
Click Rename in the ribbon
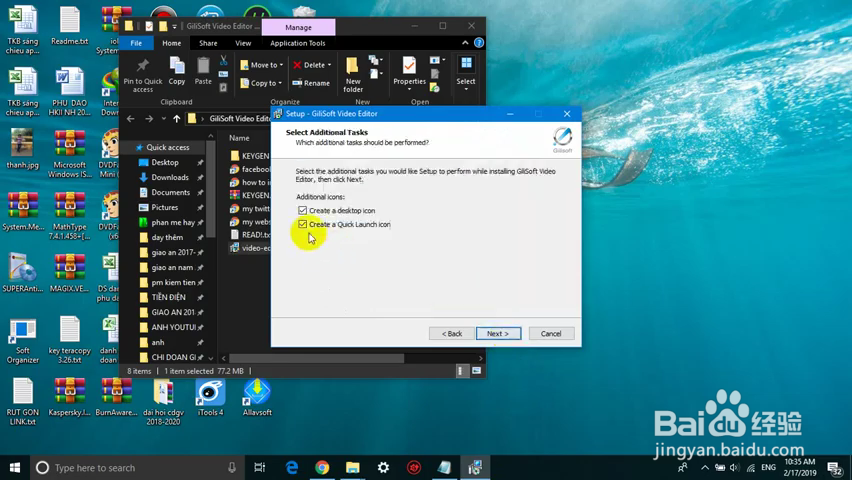coord(311,83)
